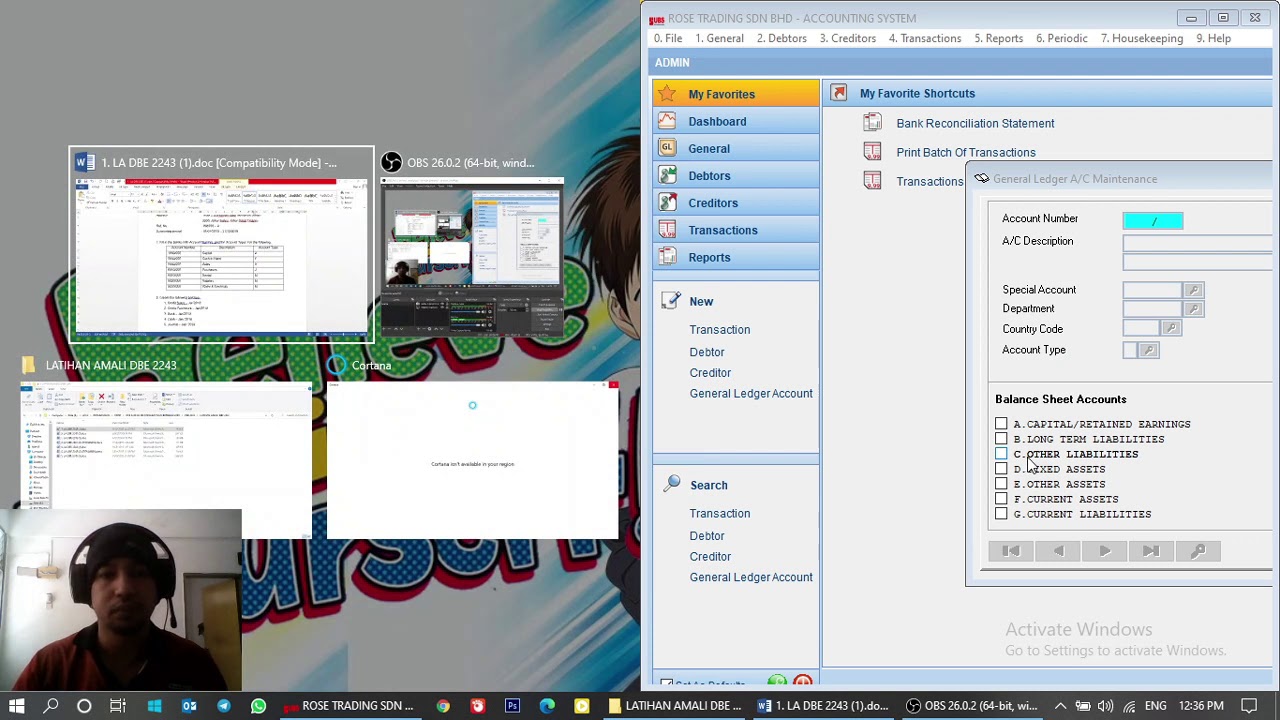1280x720 pixels.
Task: Open the 7. Housekeeping menu
Action: point(1142,38)
